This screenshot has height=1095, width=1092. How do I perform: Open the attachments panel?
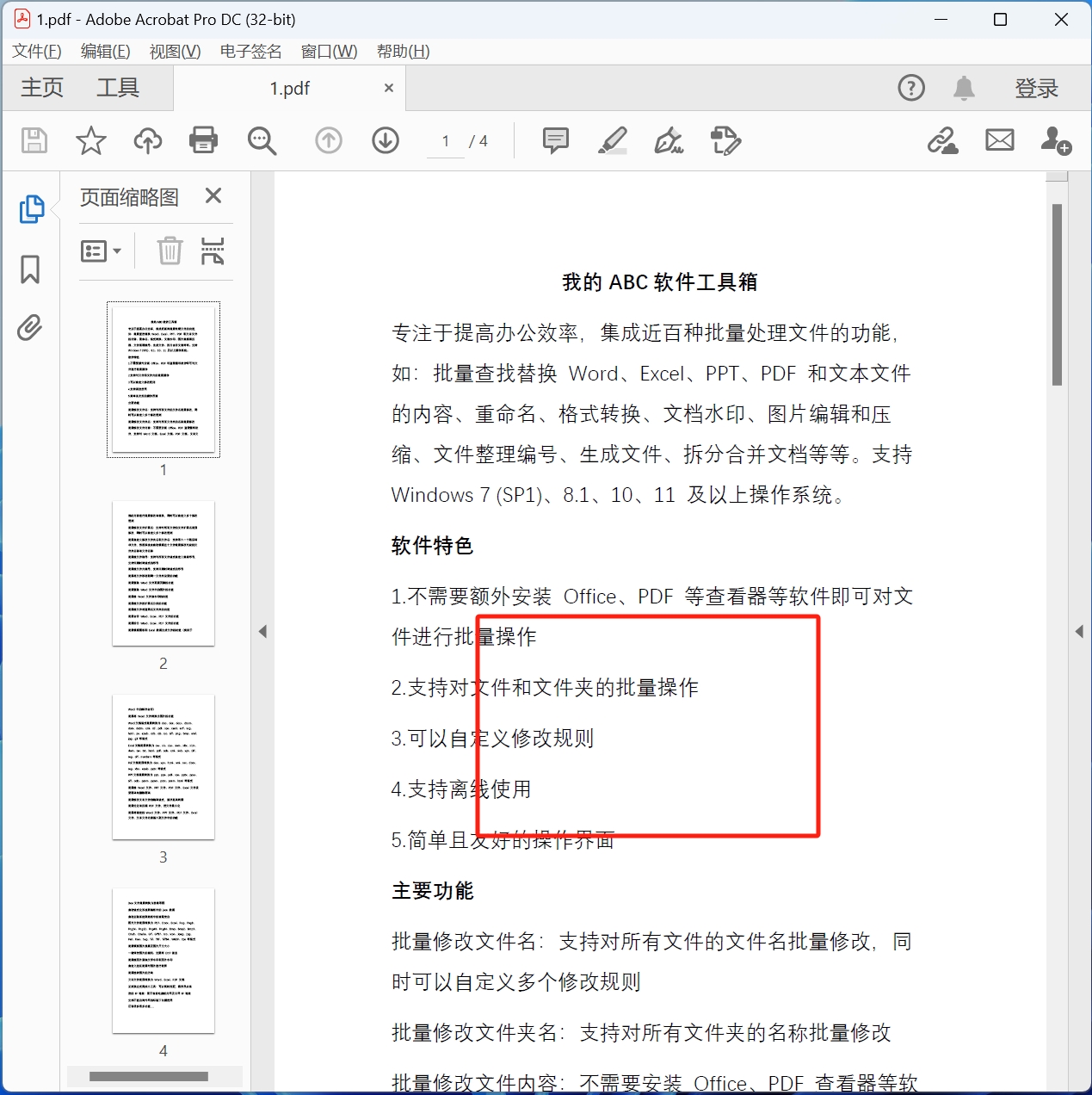tap(30, 328)
